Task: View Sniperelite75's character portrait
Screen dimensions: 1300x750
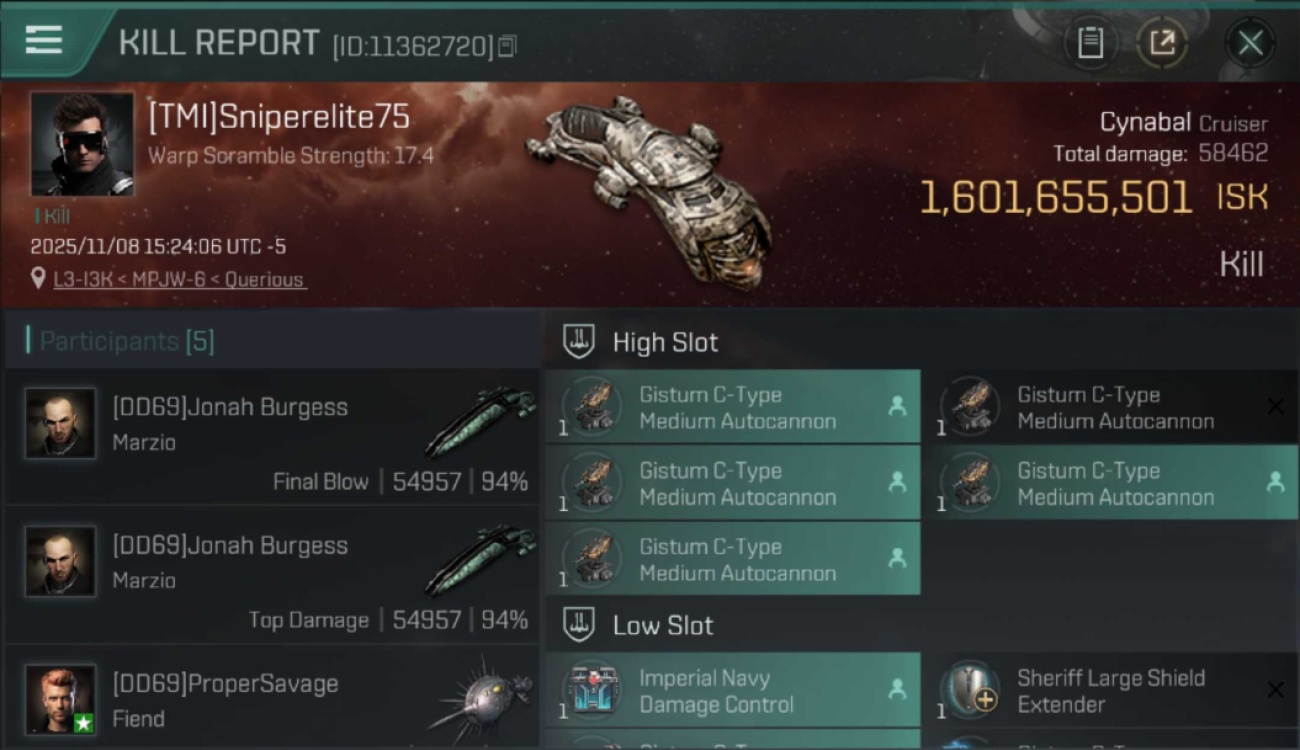Action: tap(81, 144)
